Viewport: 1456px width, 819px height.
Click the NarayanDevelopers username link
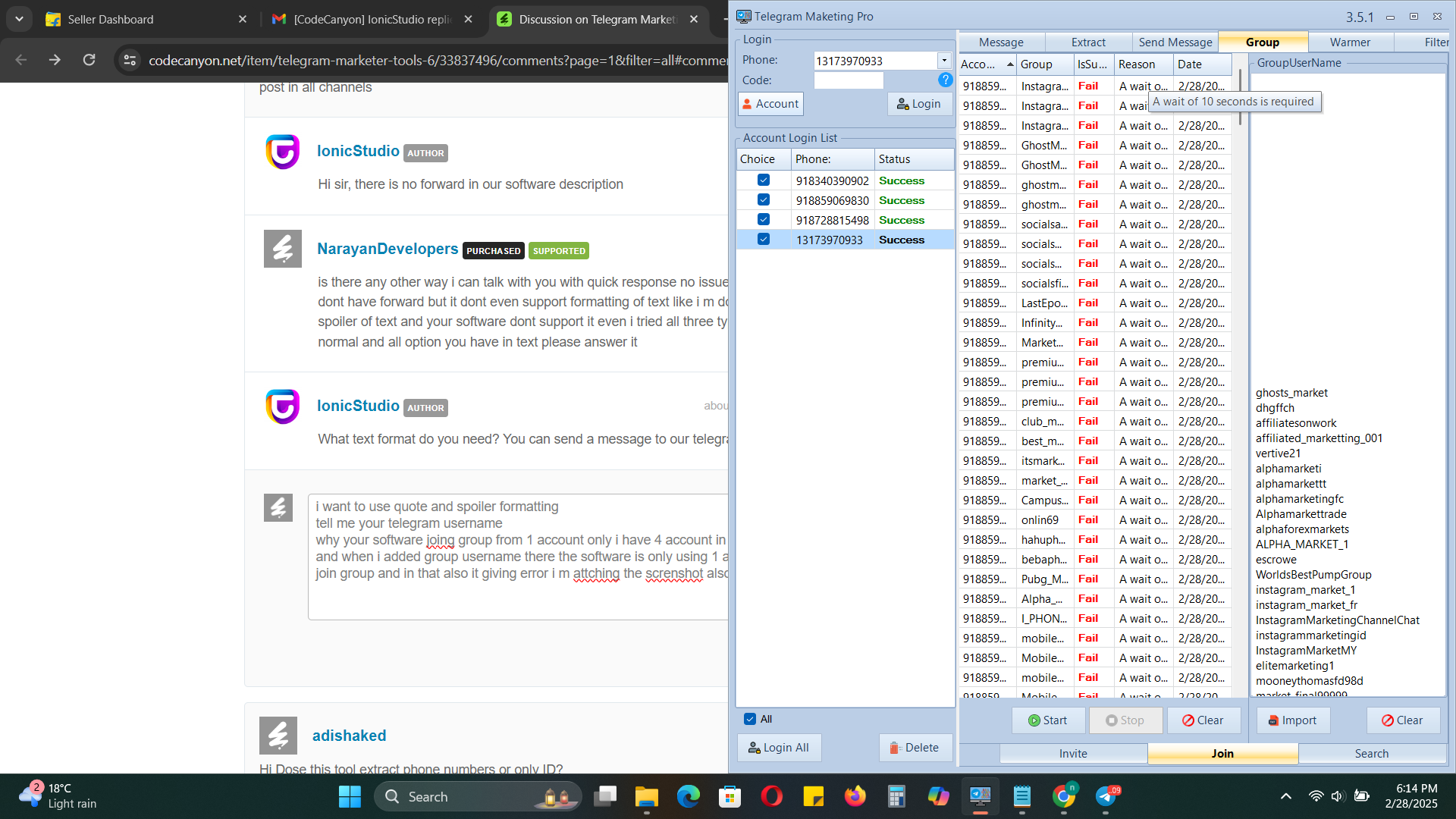click(x=388, y=249)
